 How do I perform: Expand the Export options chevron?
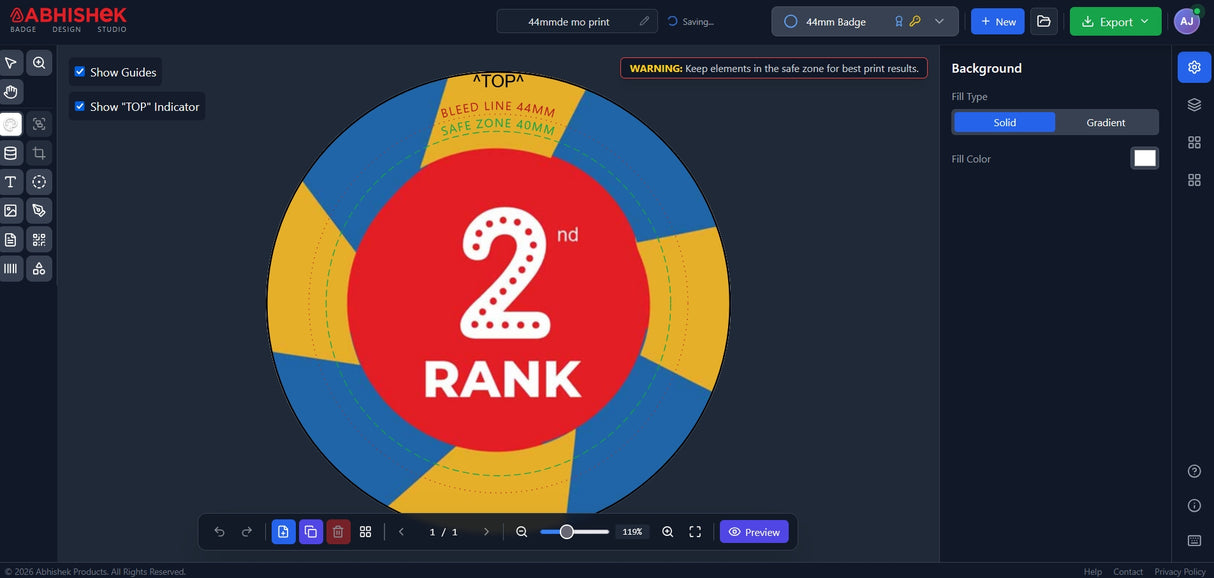point(1144,20)
